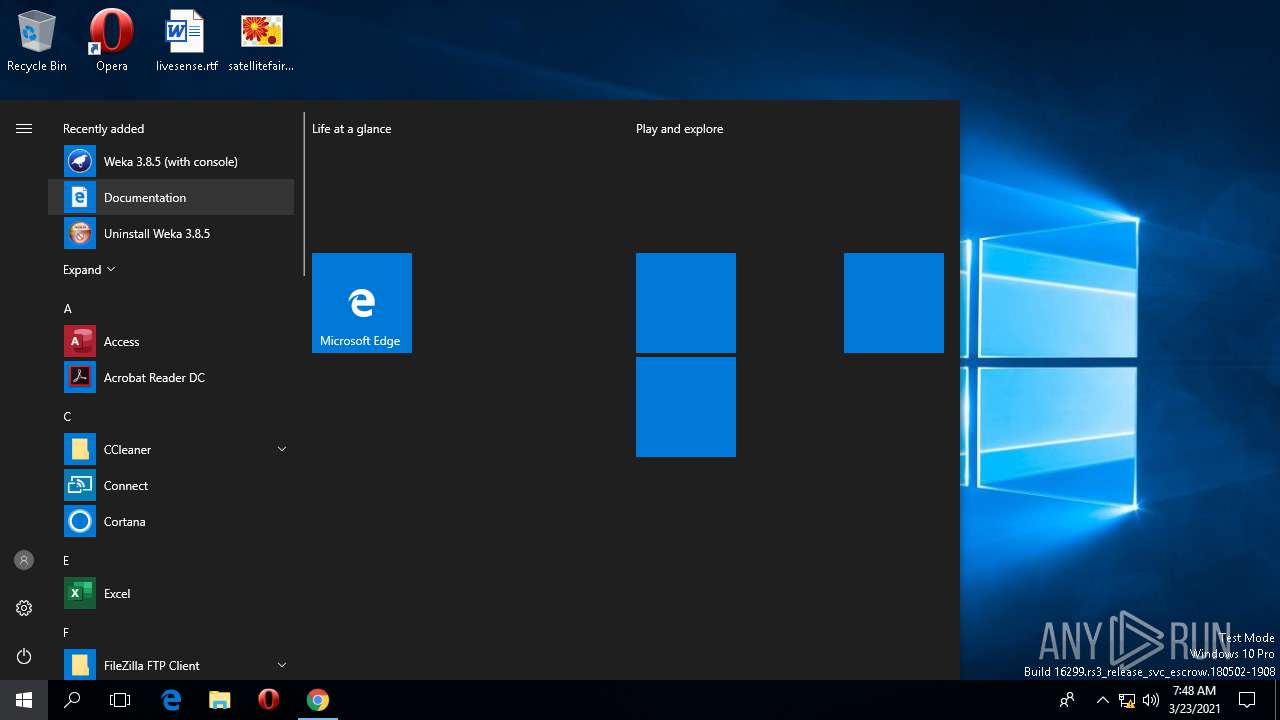The height and width of the screenshot is (720, 1280).
Task: Open Action Center notifications icon
Action: 1247,700
